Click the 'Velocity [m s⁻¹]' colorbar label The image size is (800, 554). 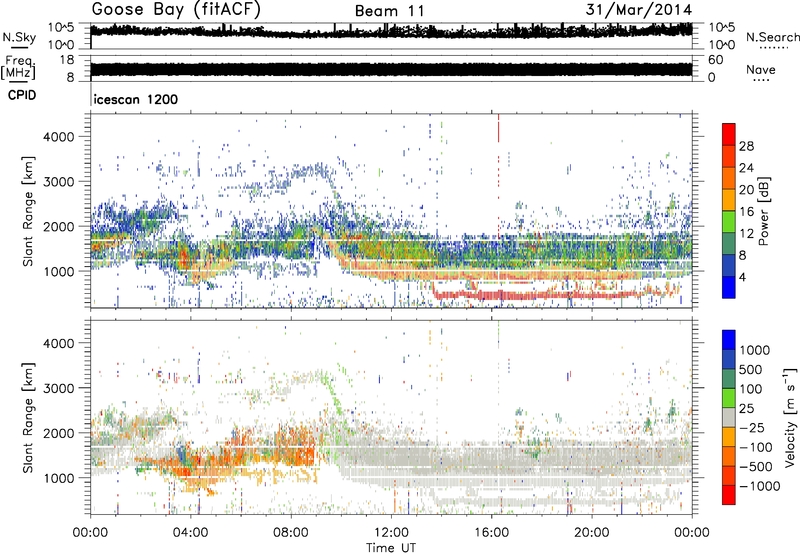(790, 417)
